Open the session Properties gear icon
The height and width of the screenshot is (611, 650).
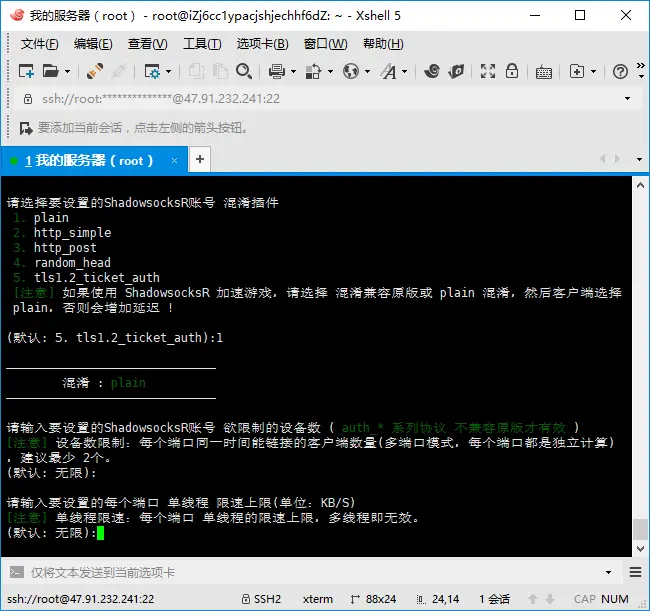tap(152, 71)
